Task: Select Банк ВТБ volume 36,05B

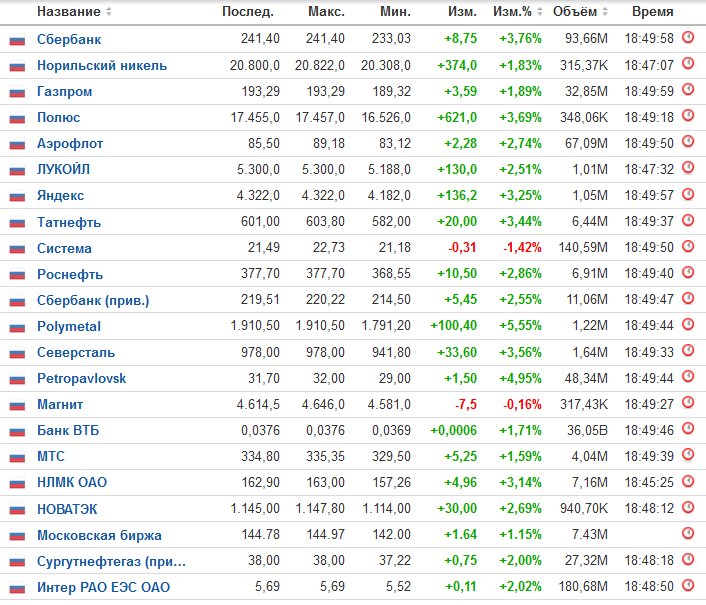Action: point(587,430)
